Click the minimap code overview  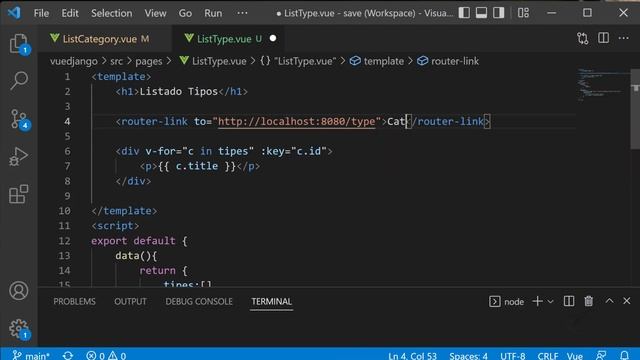click(602, 85)
